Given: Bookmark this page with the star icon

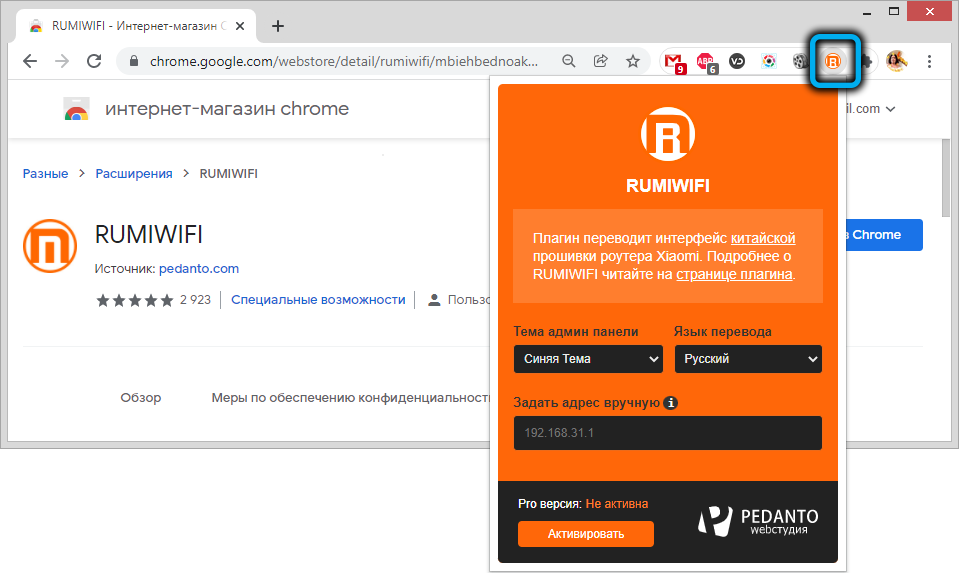Looking at the screenshot, I should [633, 61].
